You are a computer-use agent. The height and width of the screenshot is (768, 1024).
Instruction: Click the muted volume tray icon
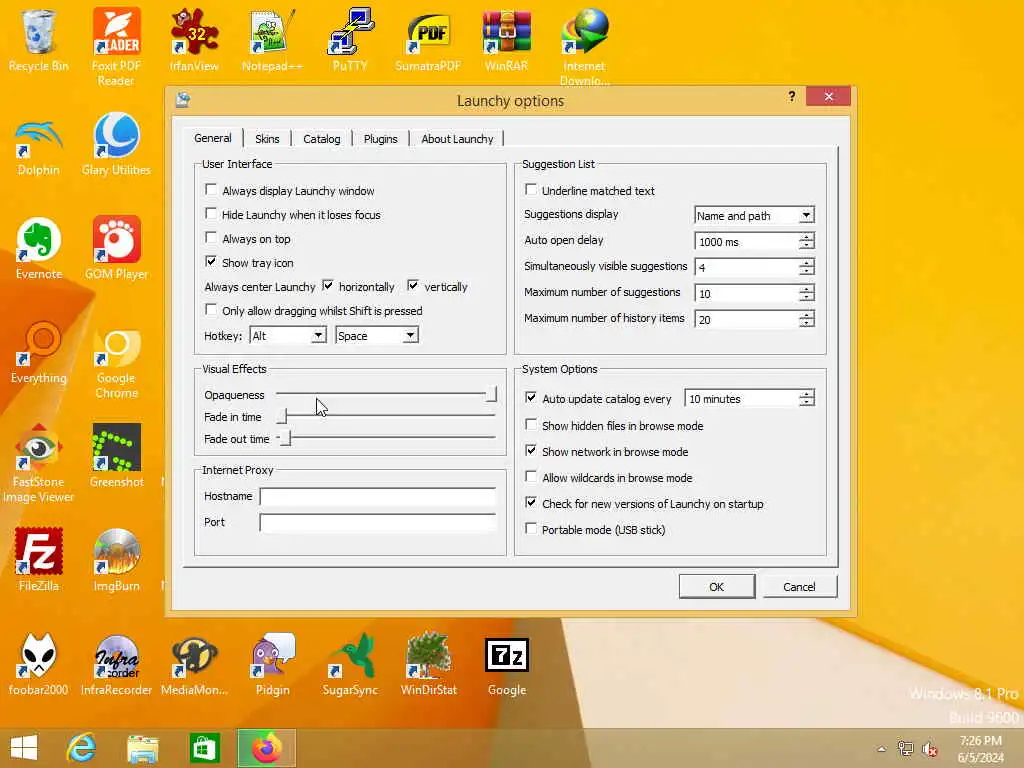929,749
